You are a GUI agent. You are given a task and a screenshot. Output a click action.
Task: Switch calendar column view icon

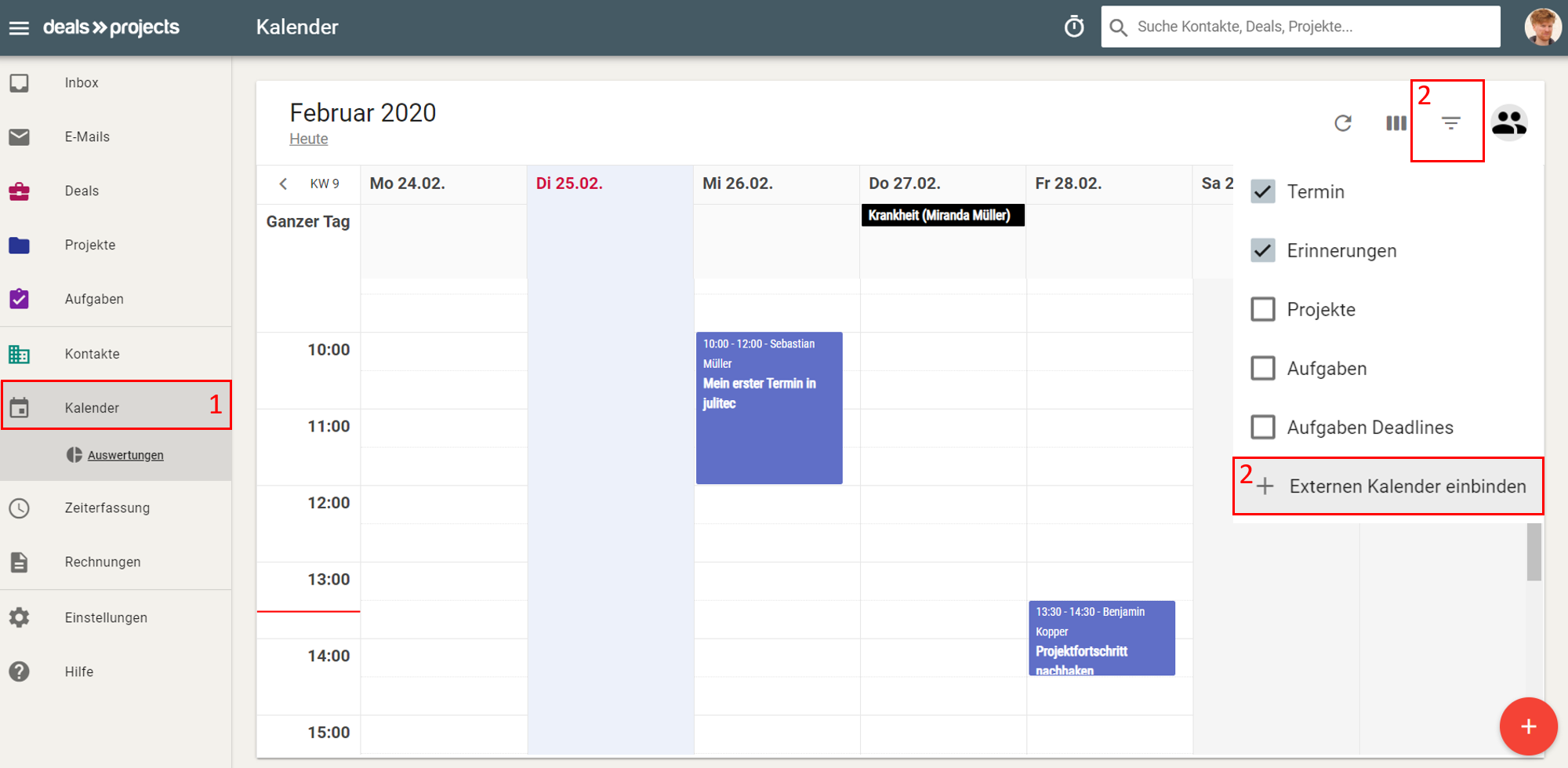click(1396, 123)
